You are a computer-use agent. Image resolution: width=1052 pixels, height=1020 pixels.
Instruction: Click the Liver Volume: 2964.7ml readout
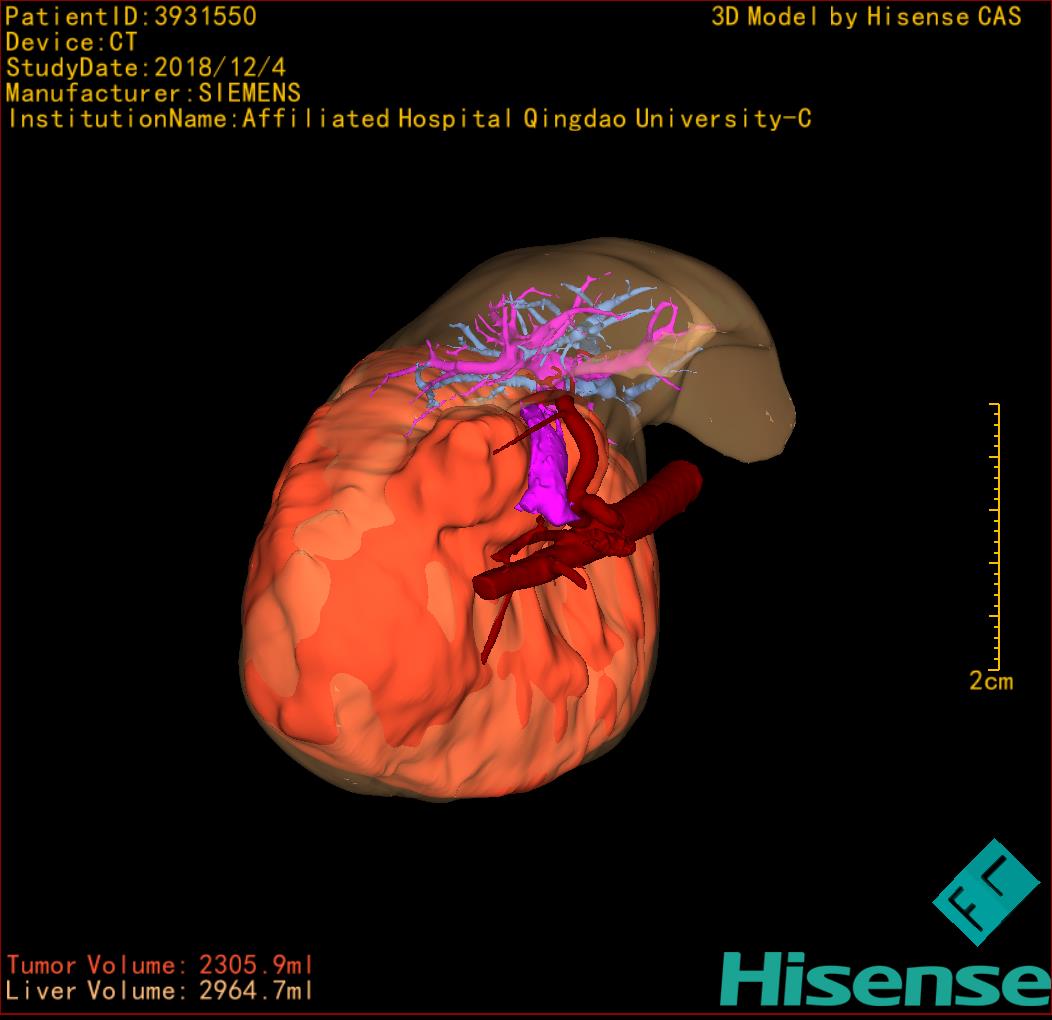point(160,990)
